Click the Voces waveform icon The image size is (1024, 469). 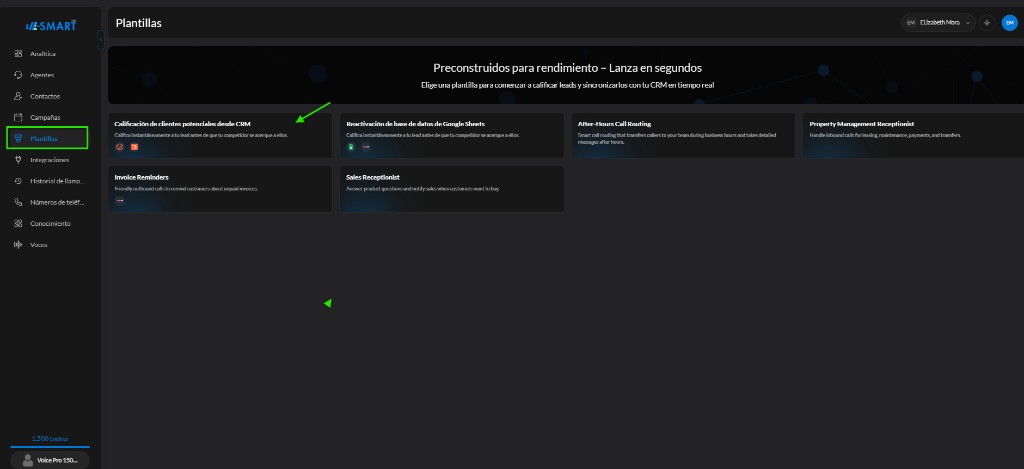[x=18, y=245]
